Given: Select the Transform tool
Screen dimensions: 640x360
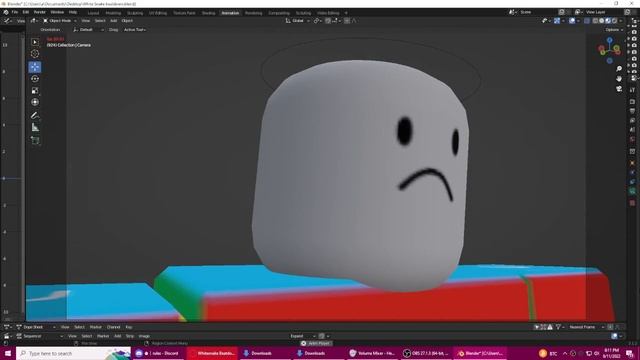Looking at the screenshot, I should click(x=35, y=102).
